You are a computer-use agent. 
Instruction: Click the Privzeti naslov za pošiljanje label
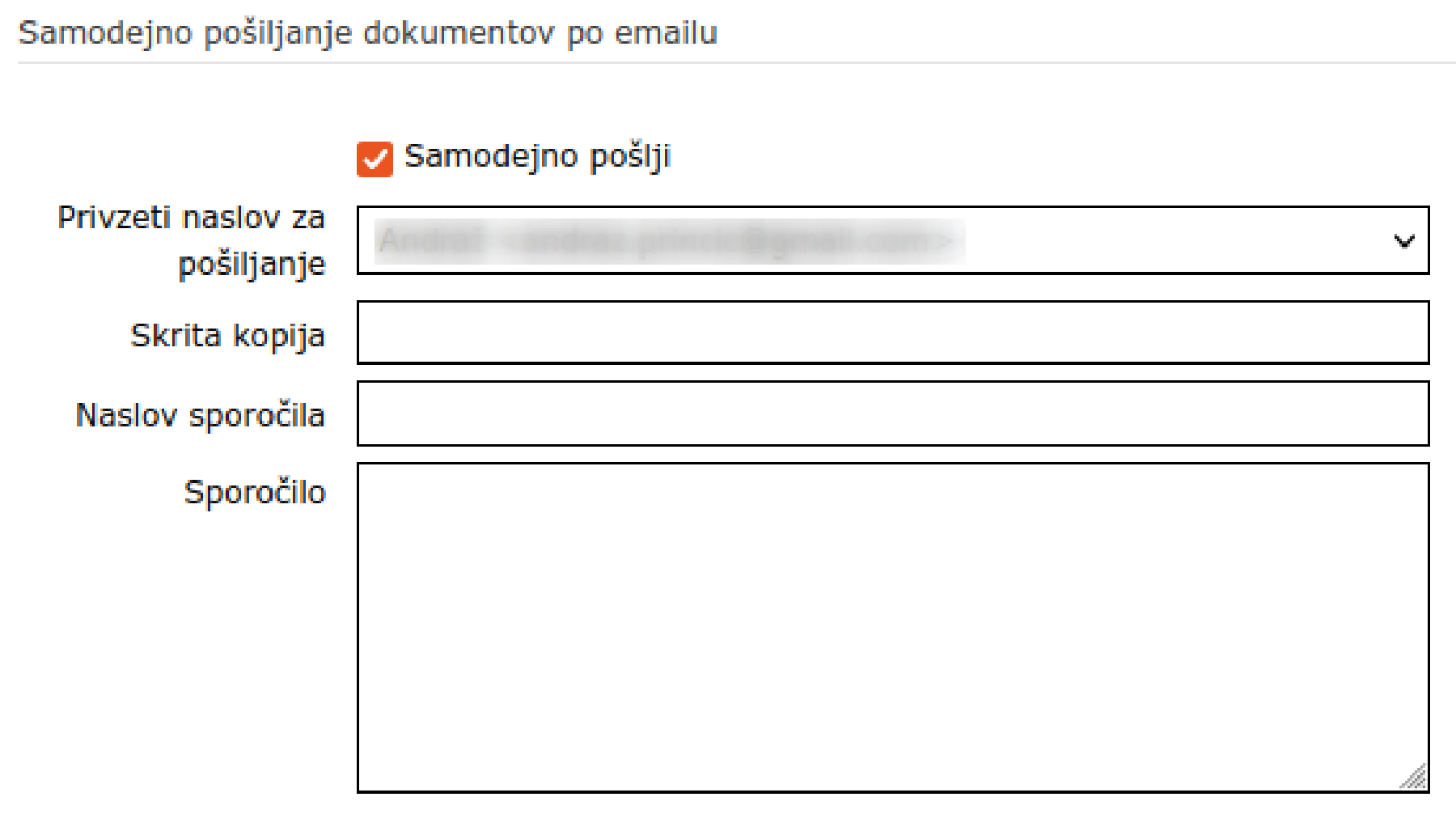pyautogui.click(x=191, y=240)
